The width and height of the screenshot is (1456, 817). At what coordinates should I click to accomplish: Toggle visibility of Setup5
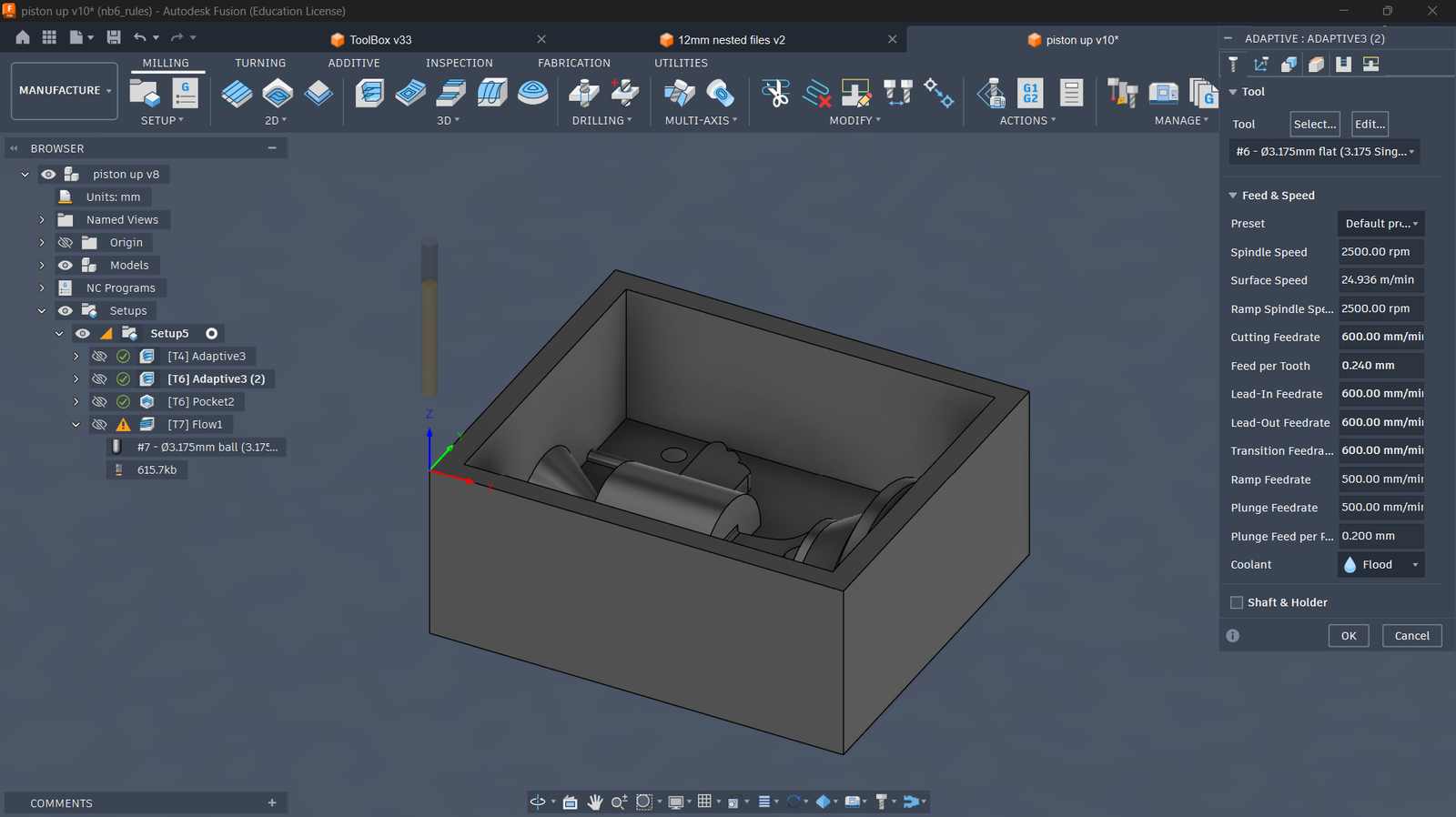tap(83, 333)
